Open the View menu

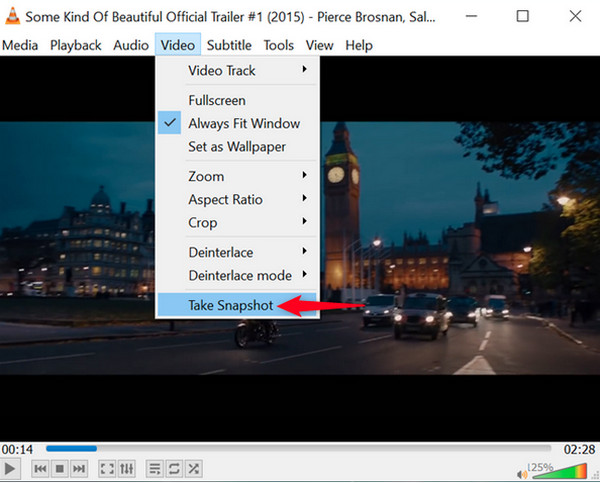tap(319, 45)
